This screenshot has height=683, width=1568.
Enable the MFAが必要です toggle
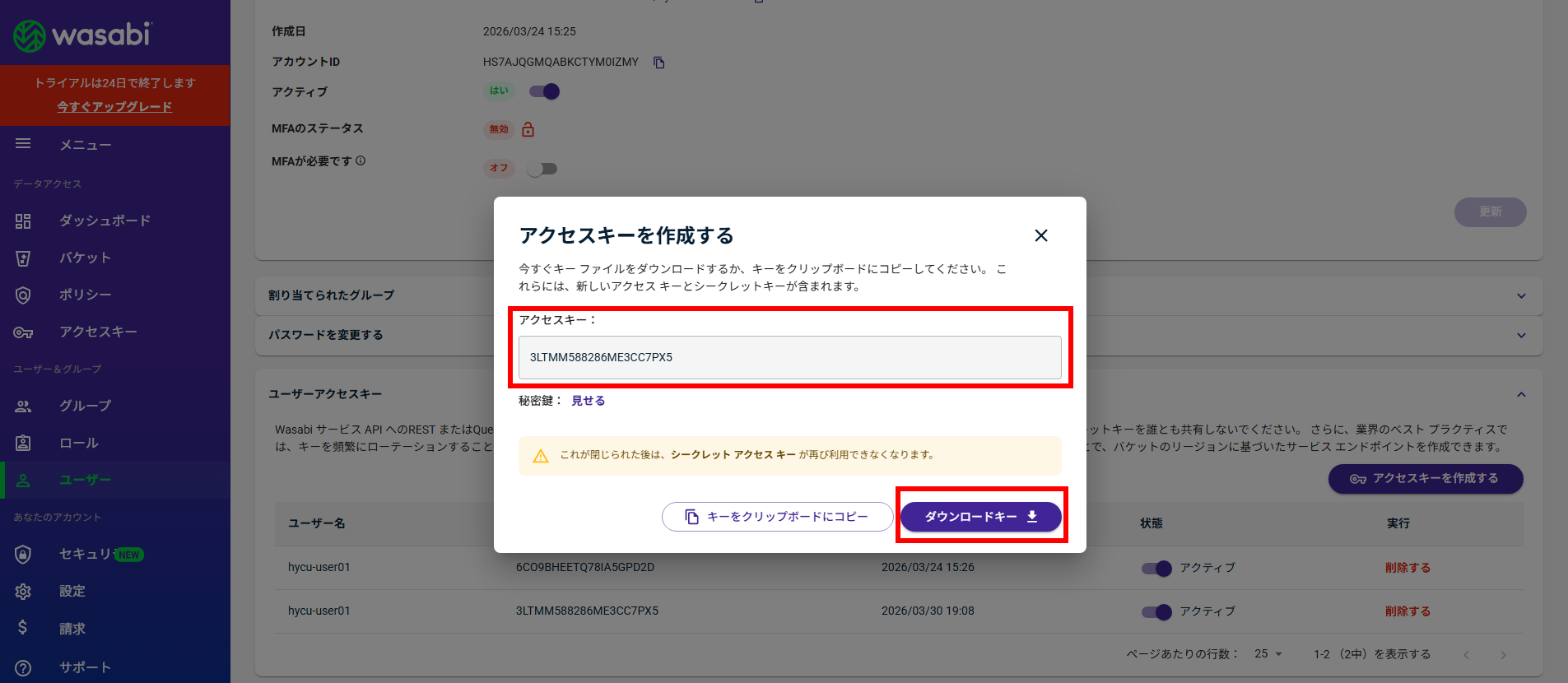542,169
